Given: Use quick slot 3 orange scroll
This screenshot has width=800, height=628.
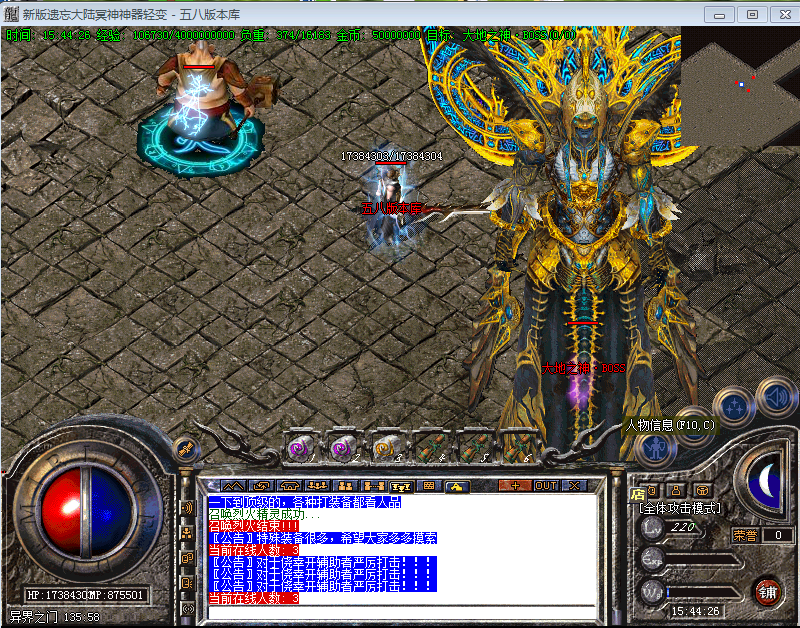Looking at the screenshot, I should [x=387, y=448].
